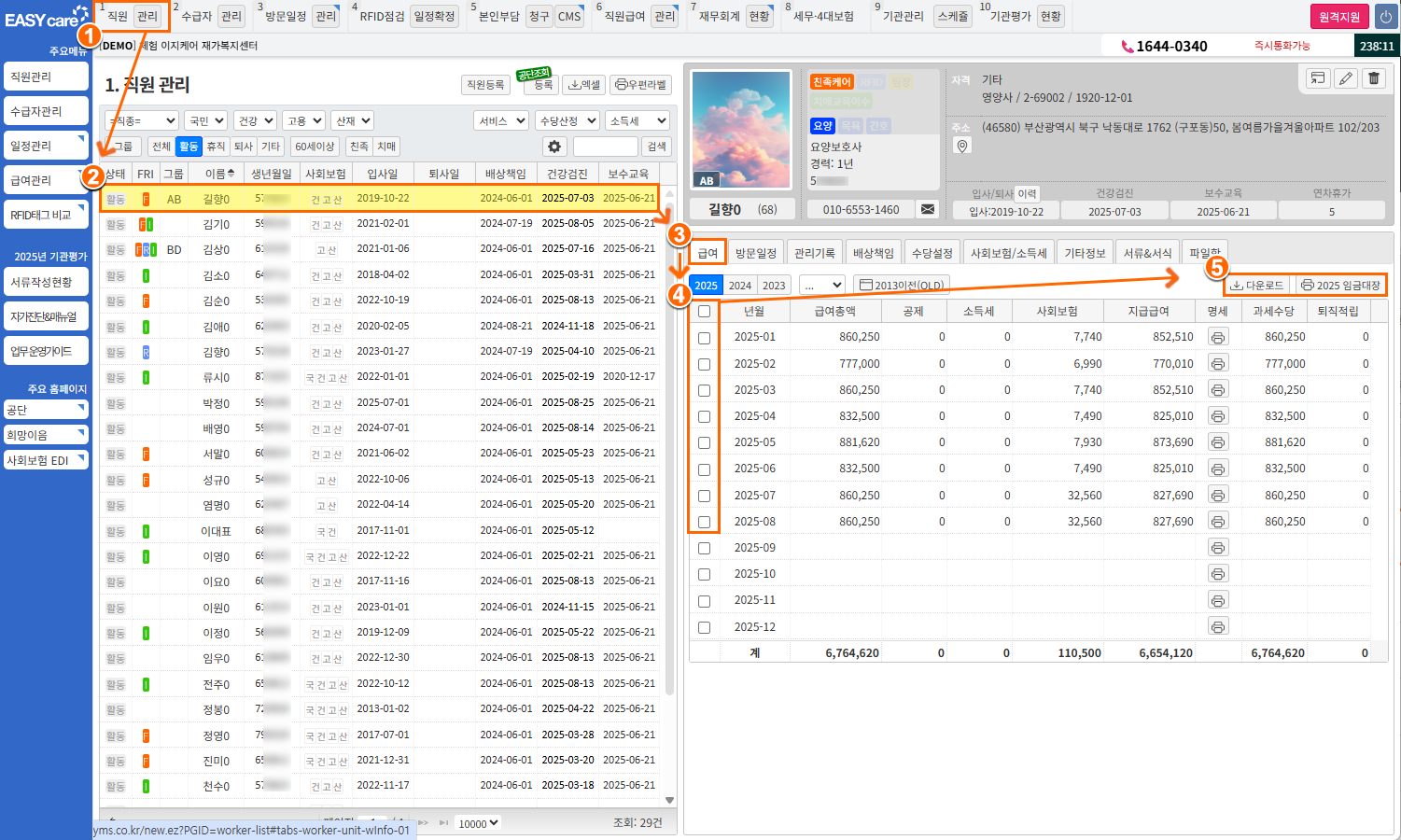Expand the 수당산정 filter dropdown
This screenshot has height=840, width=1401.
567,120
